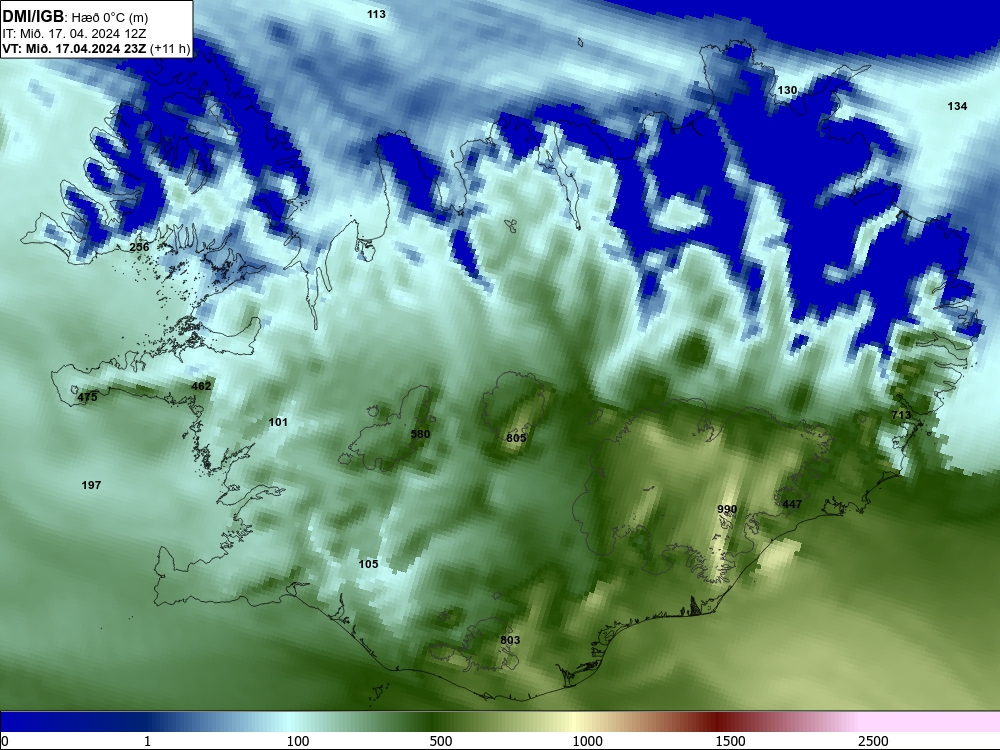Click the 447 value label on the map
Image resolution: width=1000 pixels, height=750 pixels.
point(791,504)
